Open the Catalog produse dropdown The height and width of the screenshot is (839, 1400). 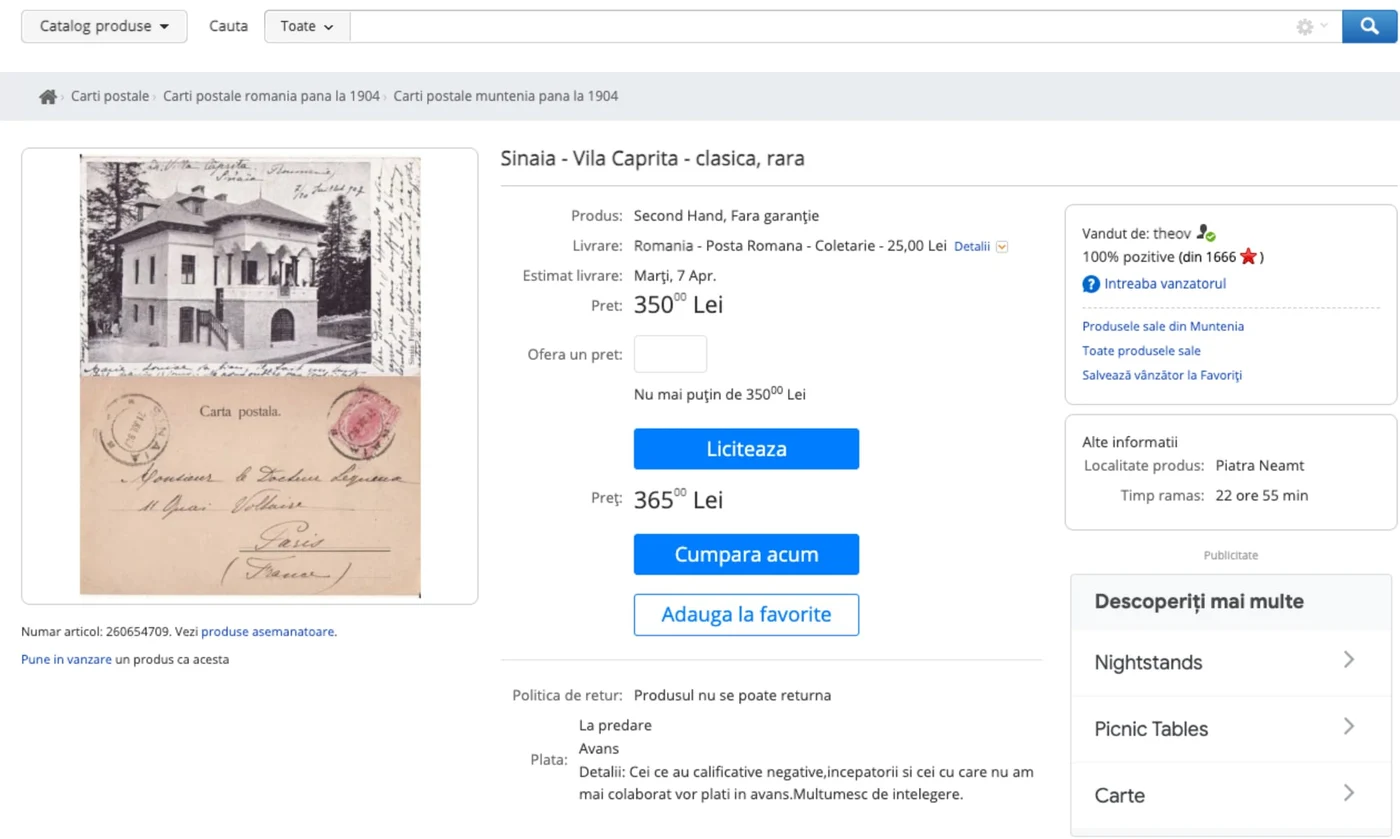(x=103, y=26)
